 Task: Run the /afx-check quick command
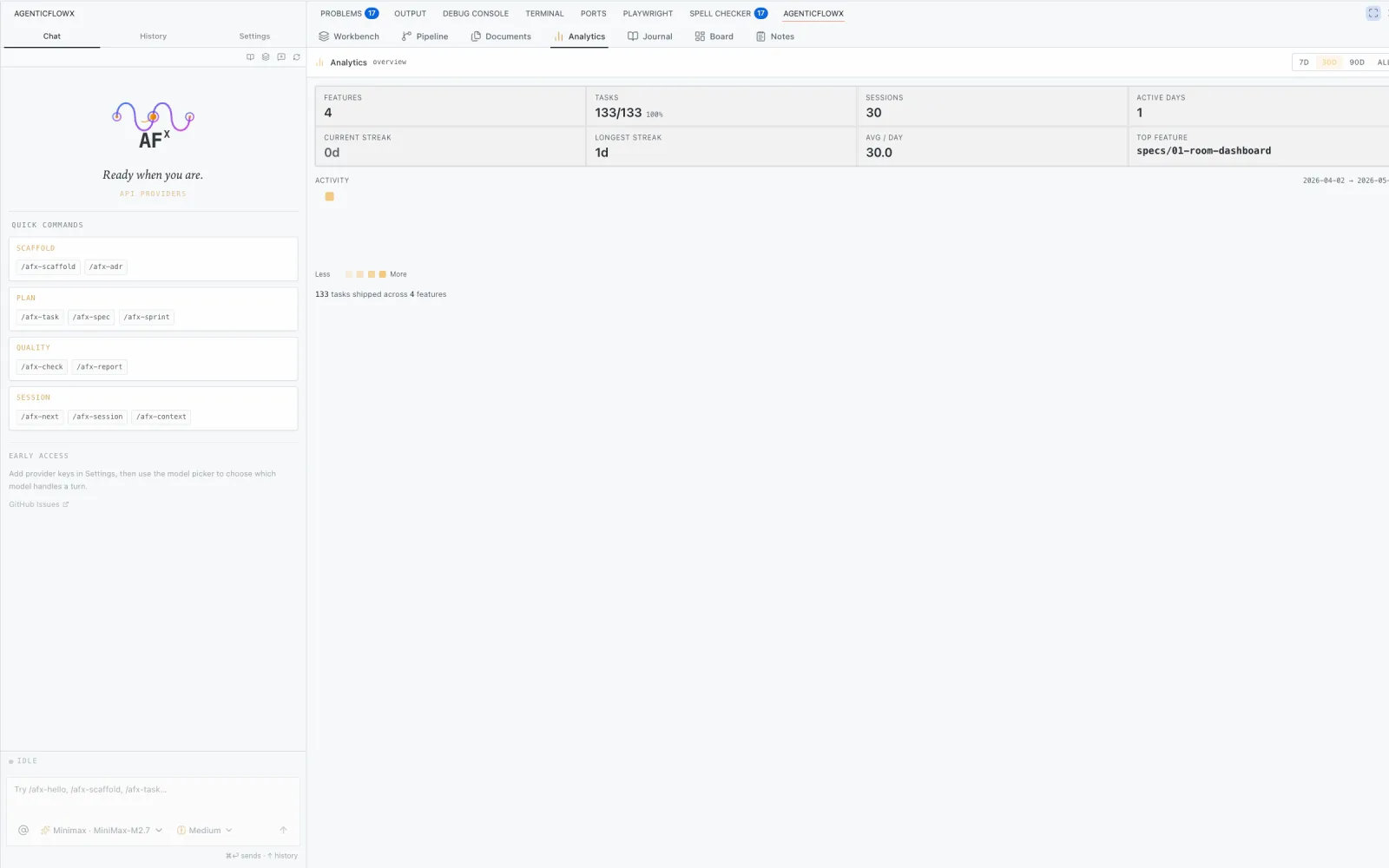[x=42, y=367]
